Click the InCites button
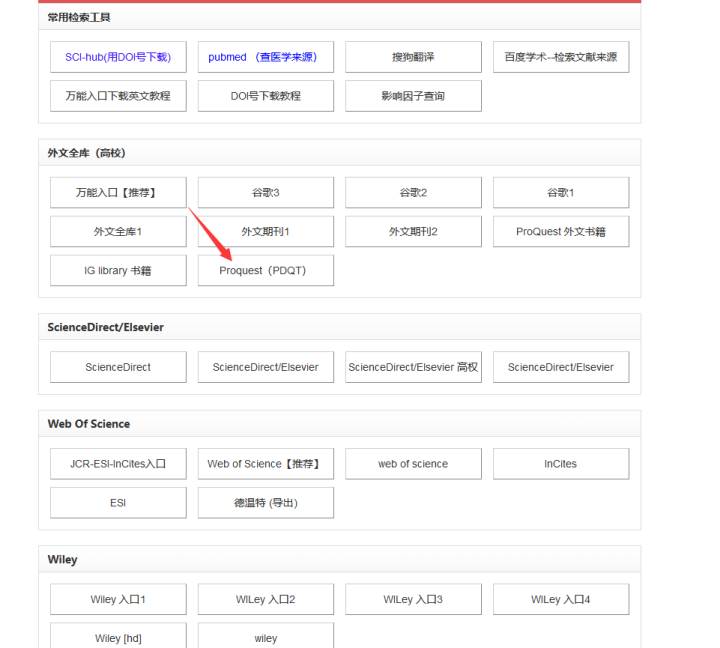720x648 pixels. 561,464
